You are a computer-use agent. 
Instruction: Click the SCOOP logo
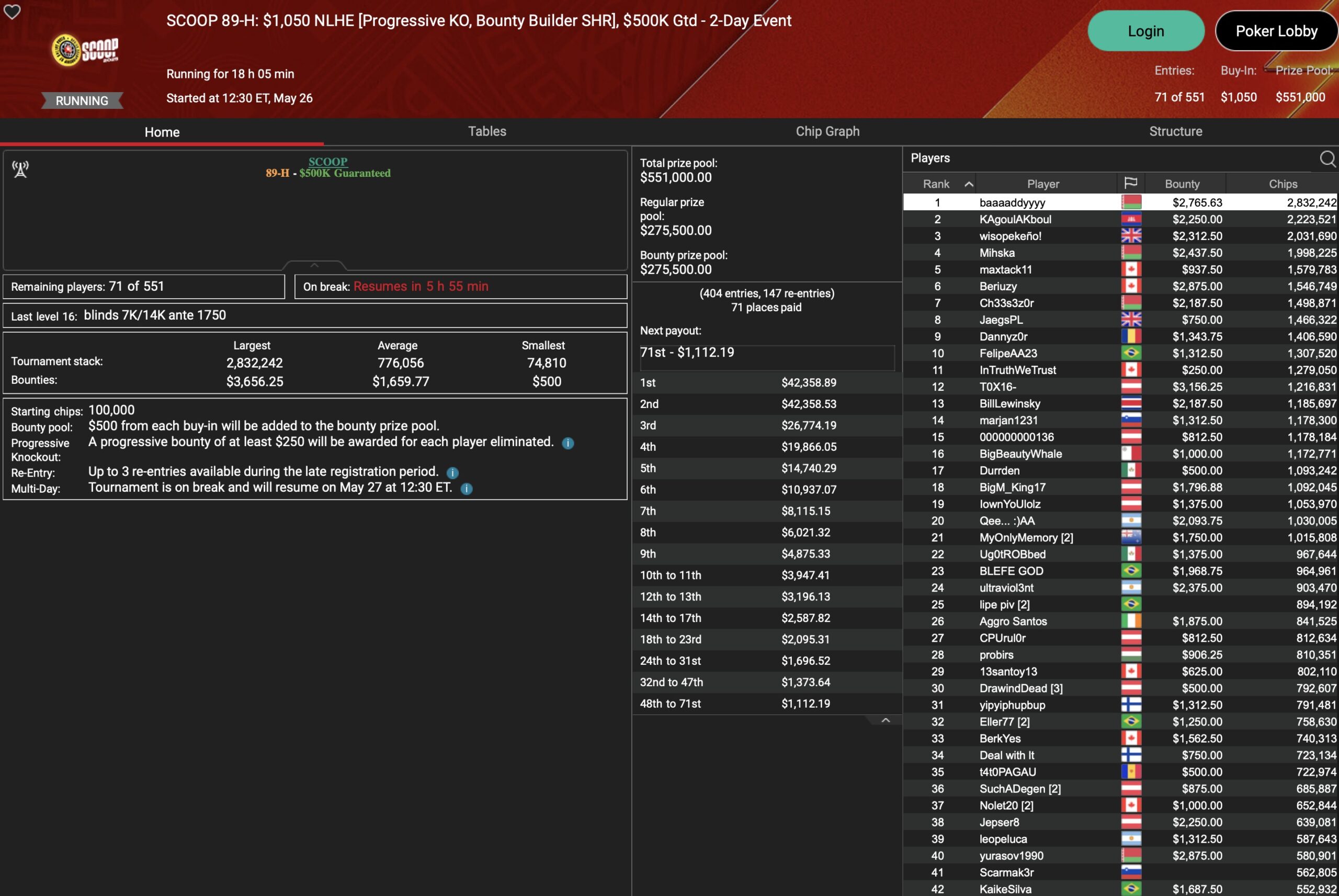[85, 50]
